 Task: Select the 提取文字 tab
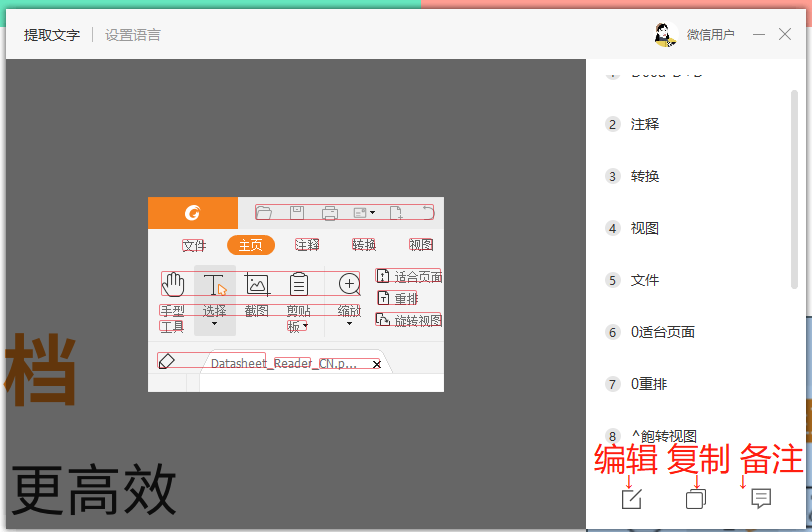52,35
